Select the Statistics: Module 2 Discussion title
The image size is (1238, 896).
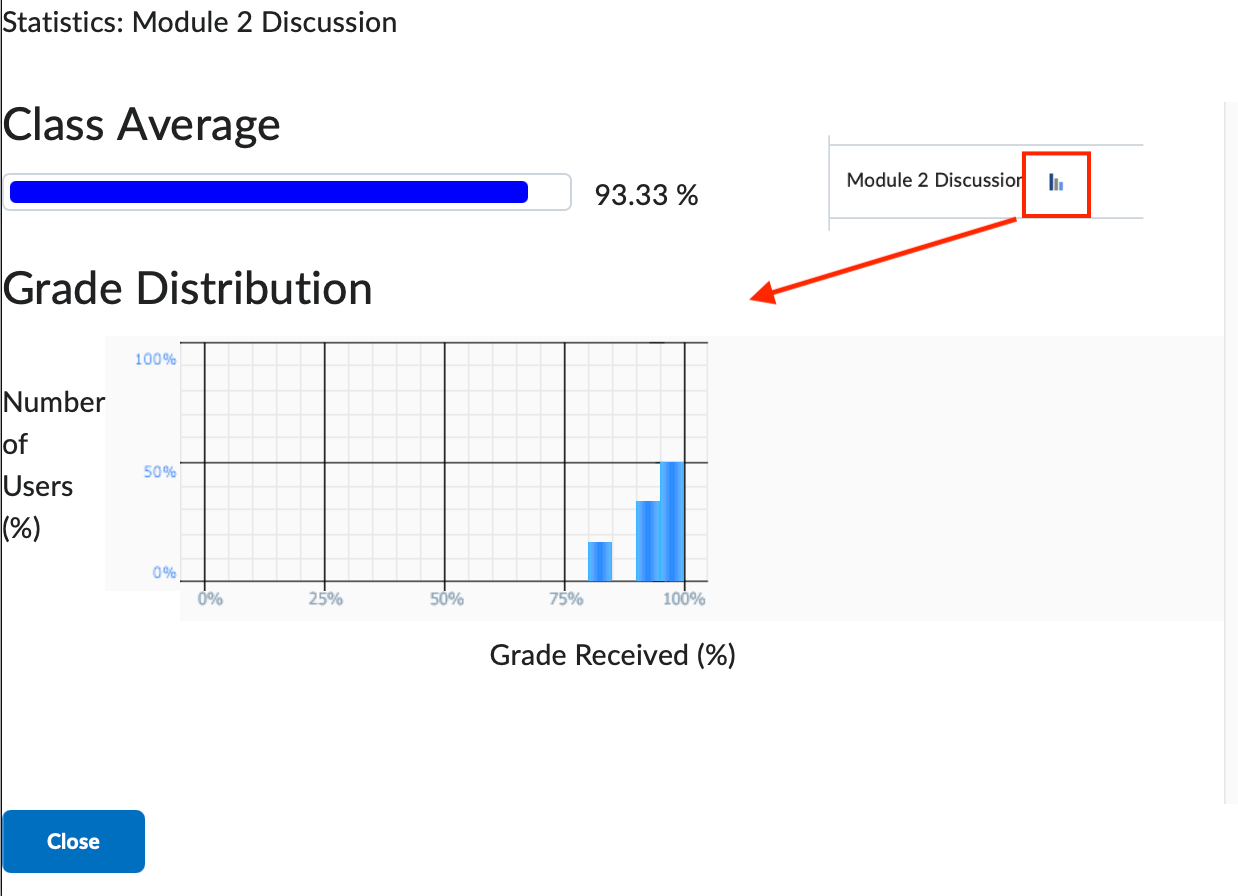tap(199, 22)
